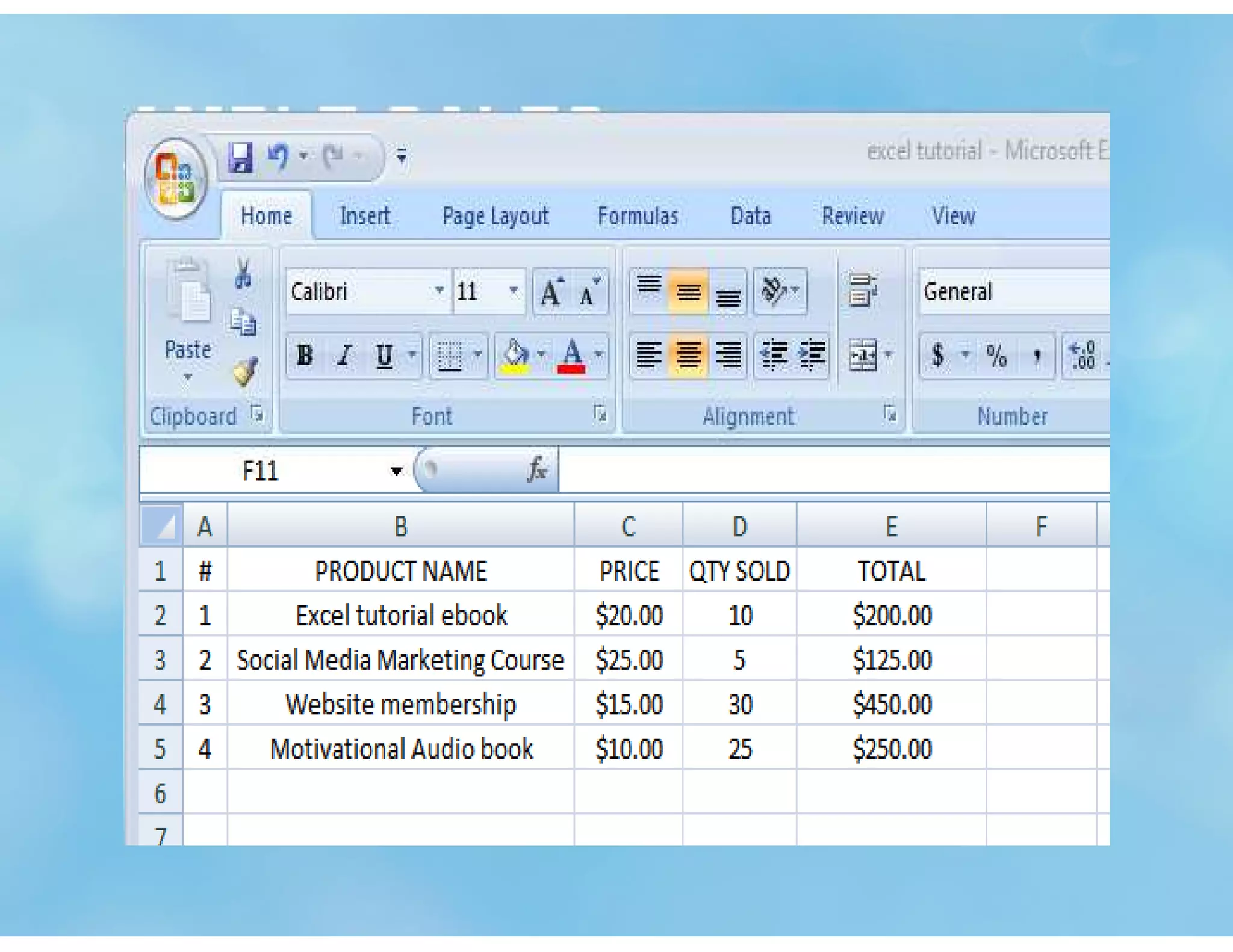Apply the Accounting dollar format

(937, 355)
